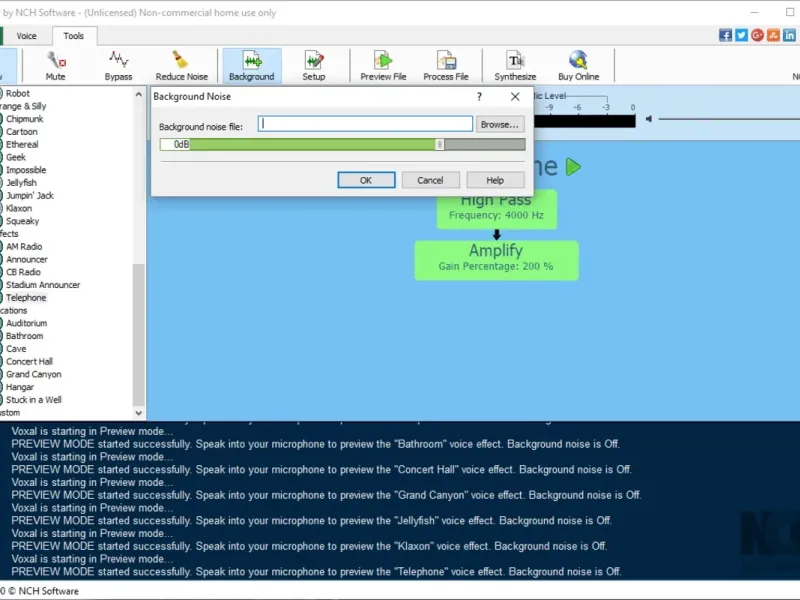Image resolution: width=800 pixels, height=600 pixels.
Task: Select the Hangar location effect
Action: pos(20,387)
